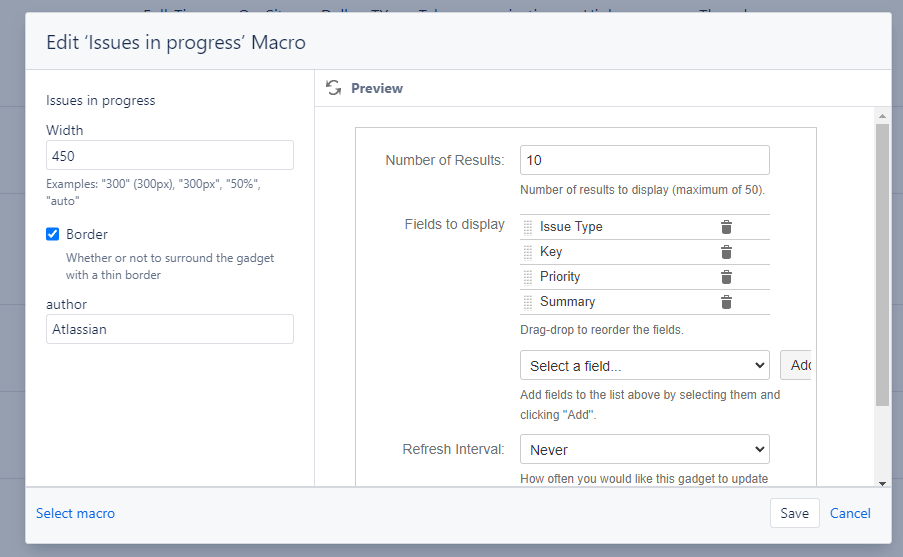
Task: Grab the Priority row drag handle
Action: 528,277
